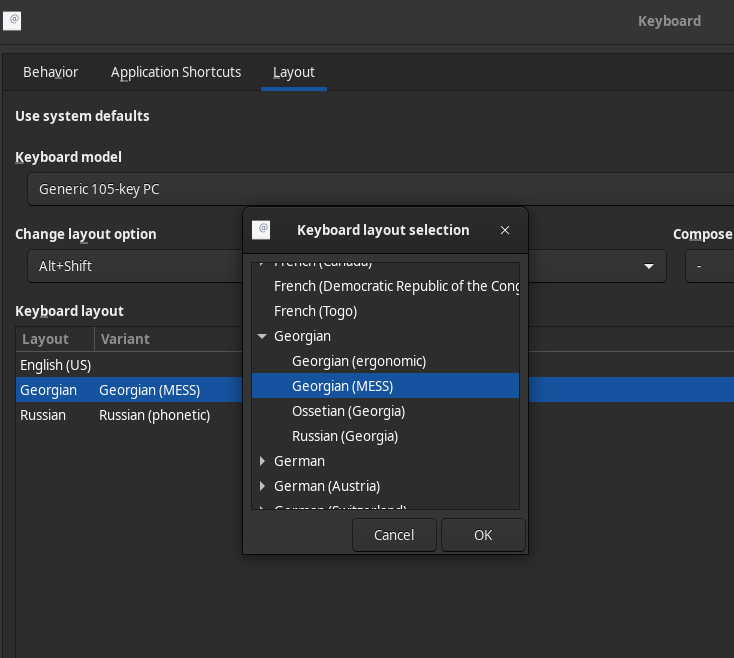Select Georgian (ergonomic) variant

coord(385,361)
